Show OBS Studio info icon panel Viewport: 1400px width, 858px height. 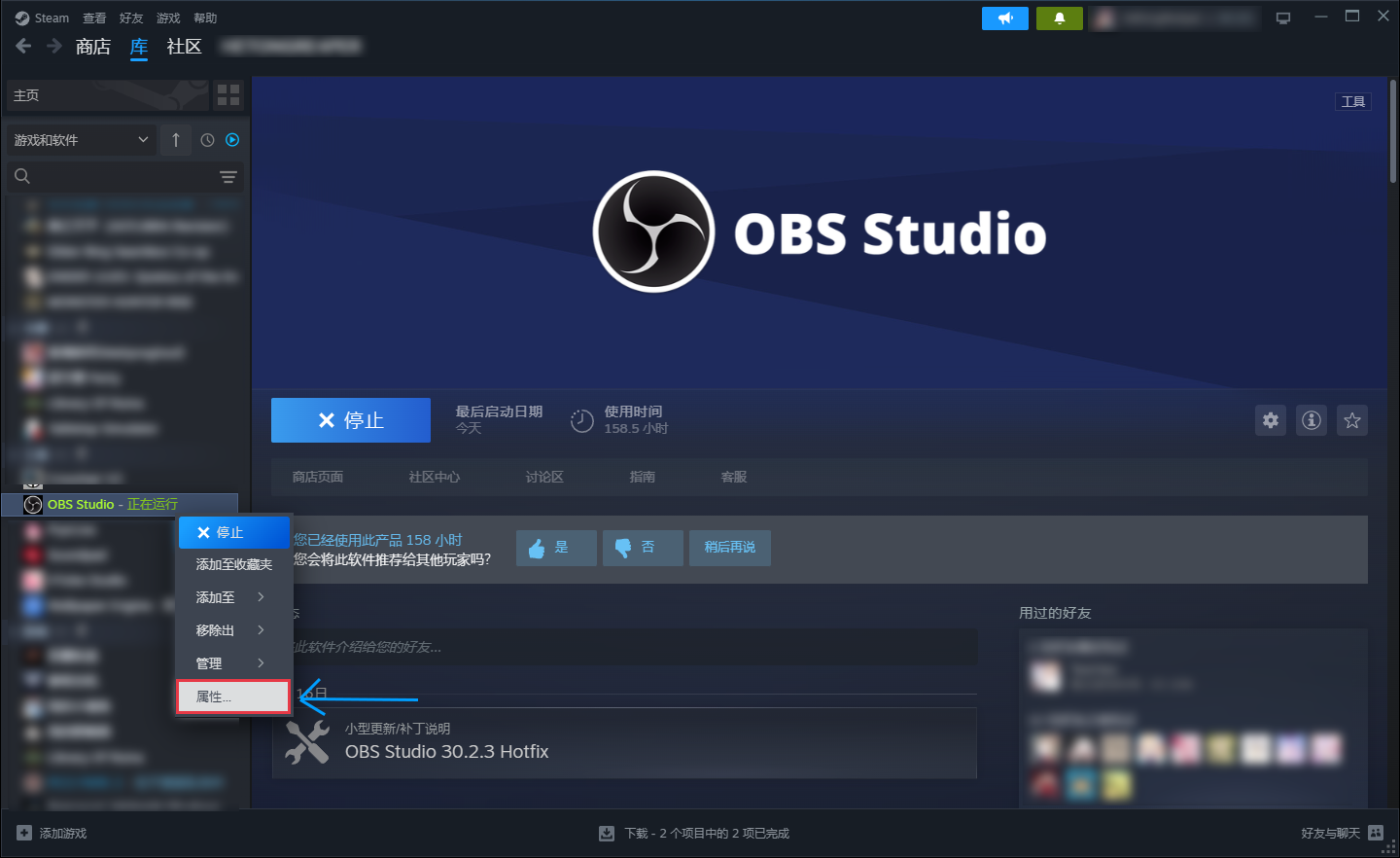coord(1312,420)
